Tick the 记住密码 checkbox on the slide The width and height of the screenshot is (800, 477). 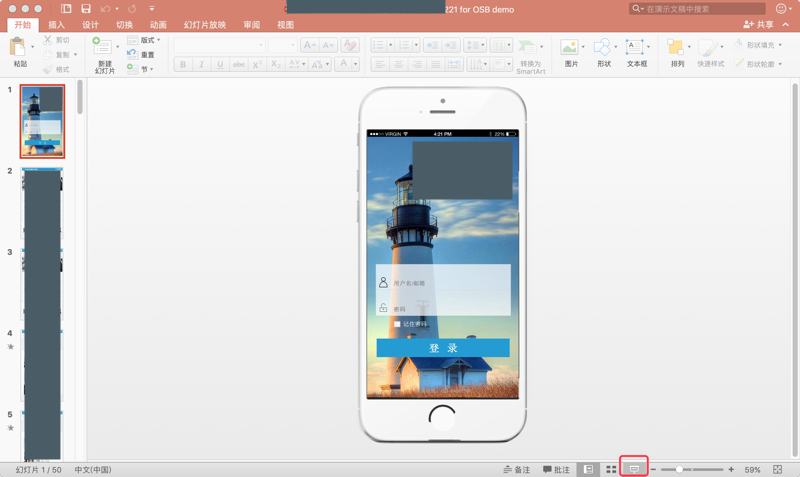point(397,324)
